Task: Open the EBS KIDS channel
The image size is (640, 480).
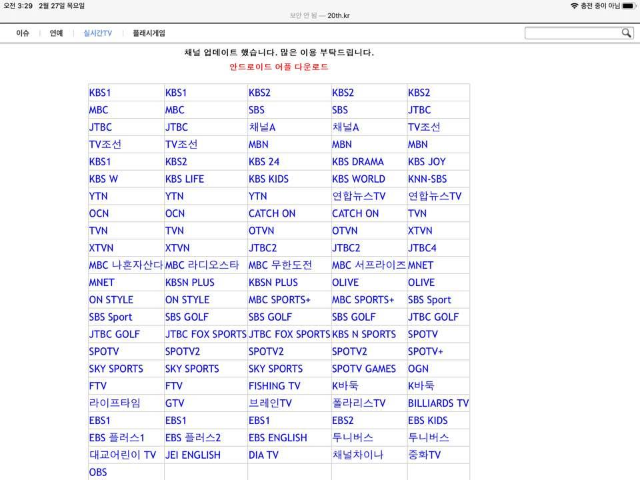Action: click(x=428, y=420)
